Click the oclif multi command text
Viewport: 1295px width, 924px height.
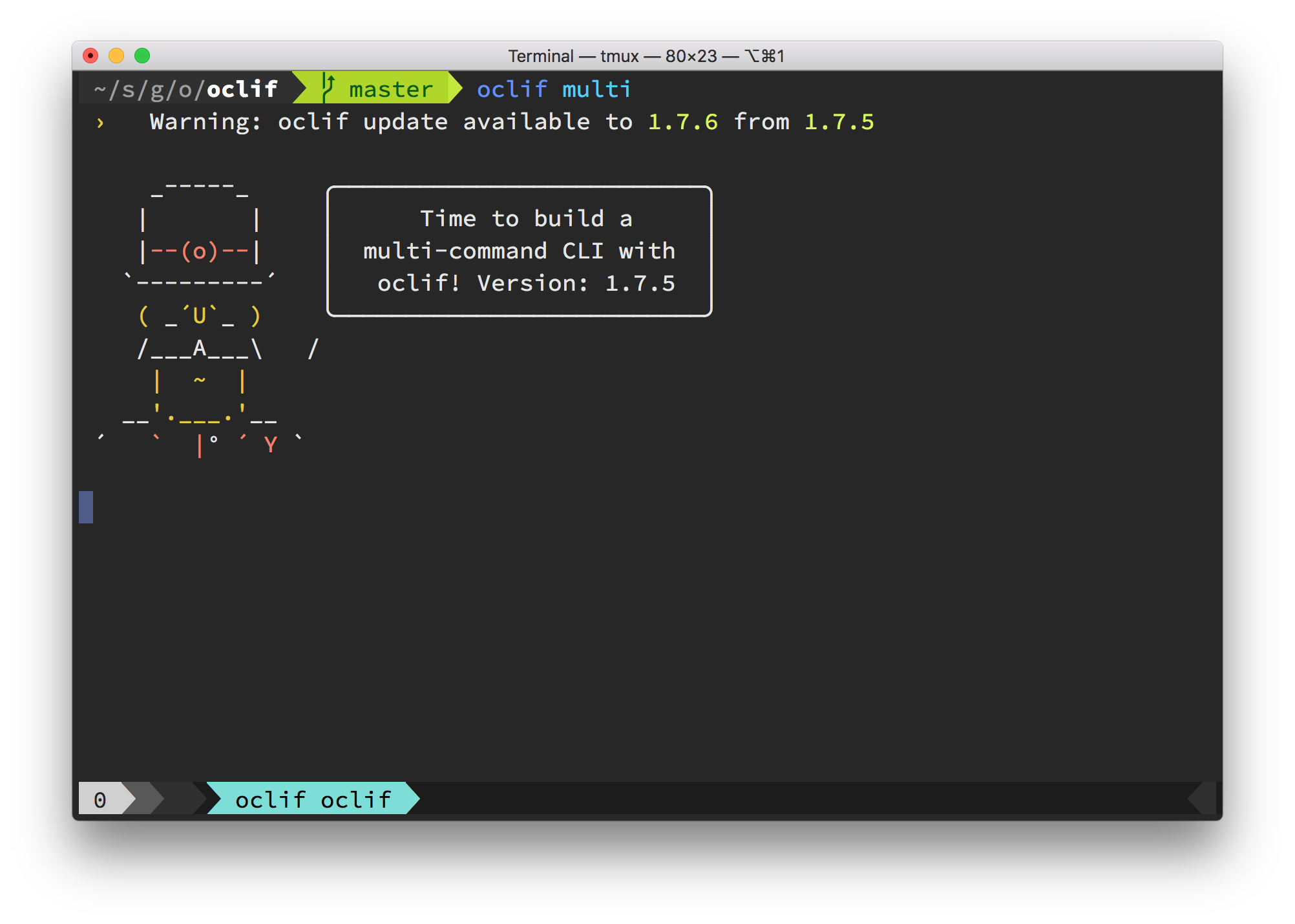pos(553,89)
